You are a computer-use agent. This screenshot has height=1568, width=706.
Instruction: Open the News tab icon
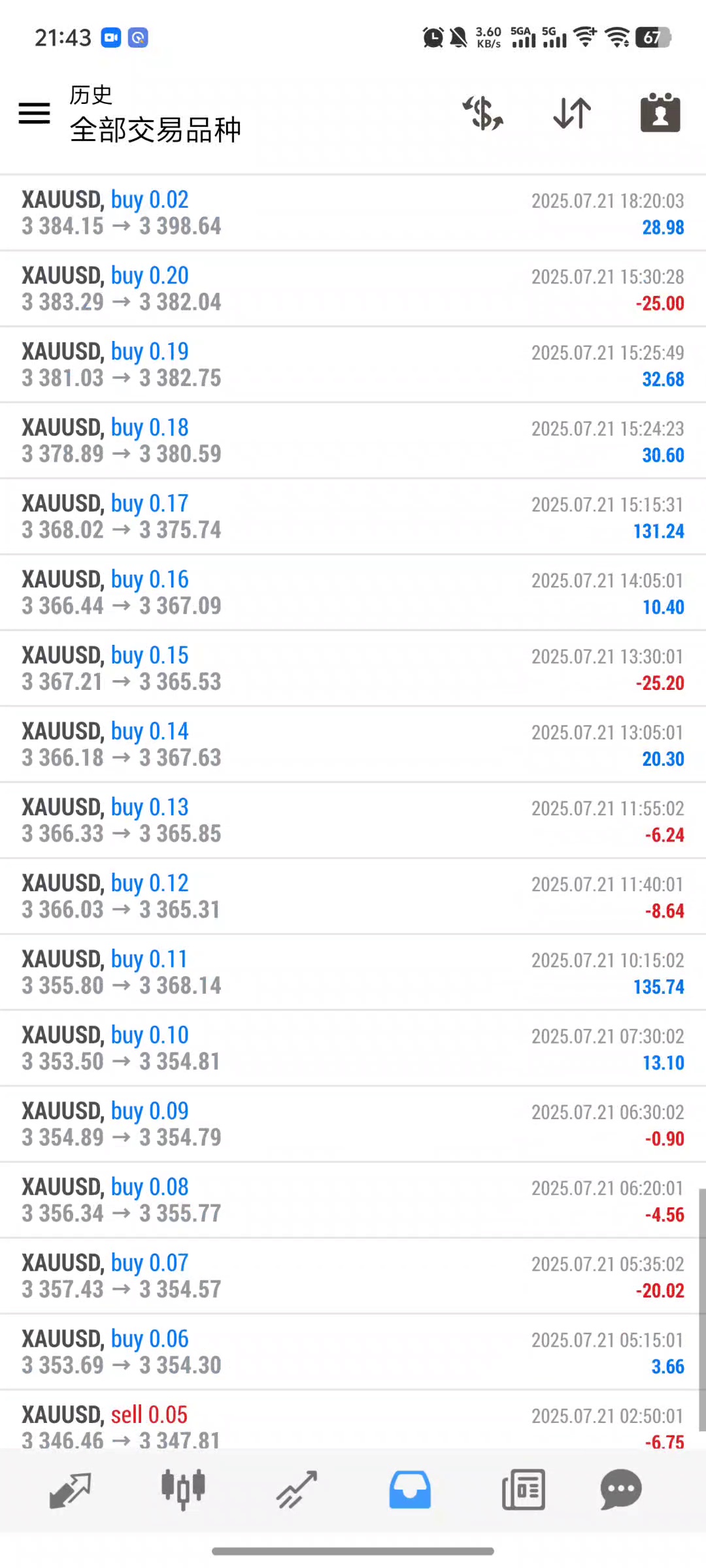(x=523, y=1490)
